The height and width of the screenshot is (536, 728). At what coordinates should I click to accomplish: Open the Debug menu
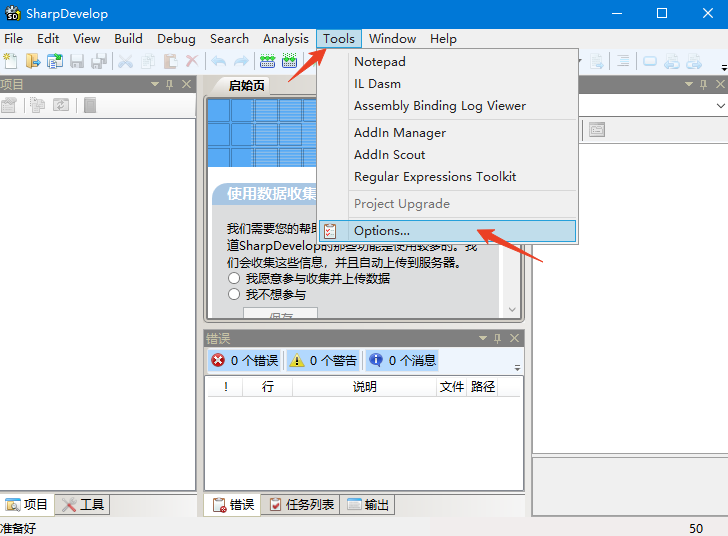(176, 39)
